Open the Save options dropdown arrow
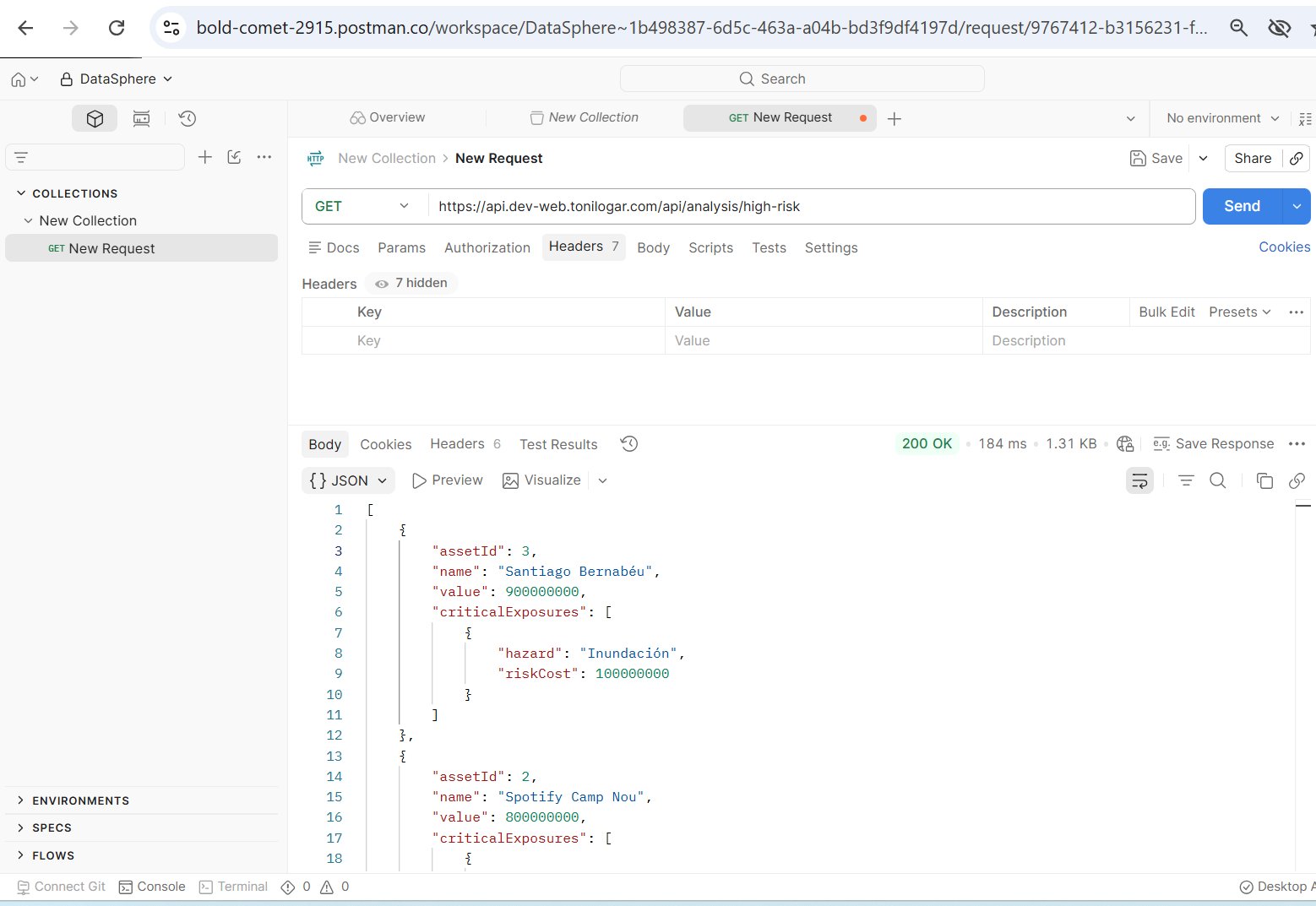This screenshot has width=1316, height=906. (1203, 158)
